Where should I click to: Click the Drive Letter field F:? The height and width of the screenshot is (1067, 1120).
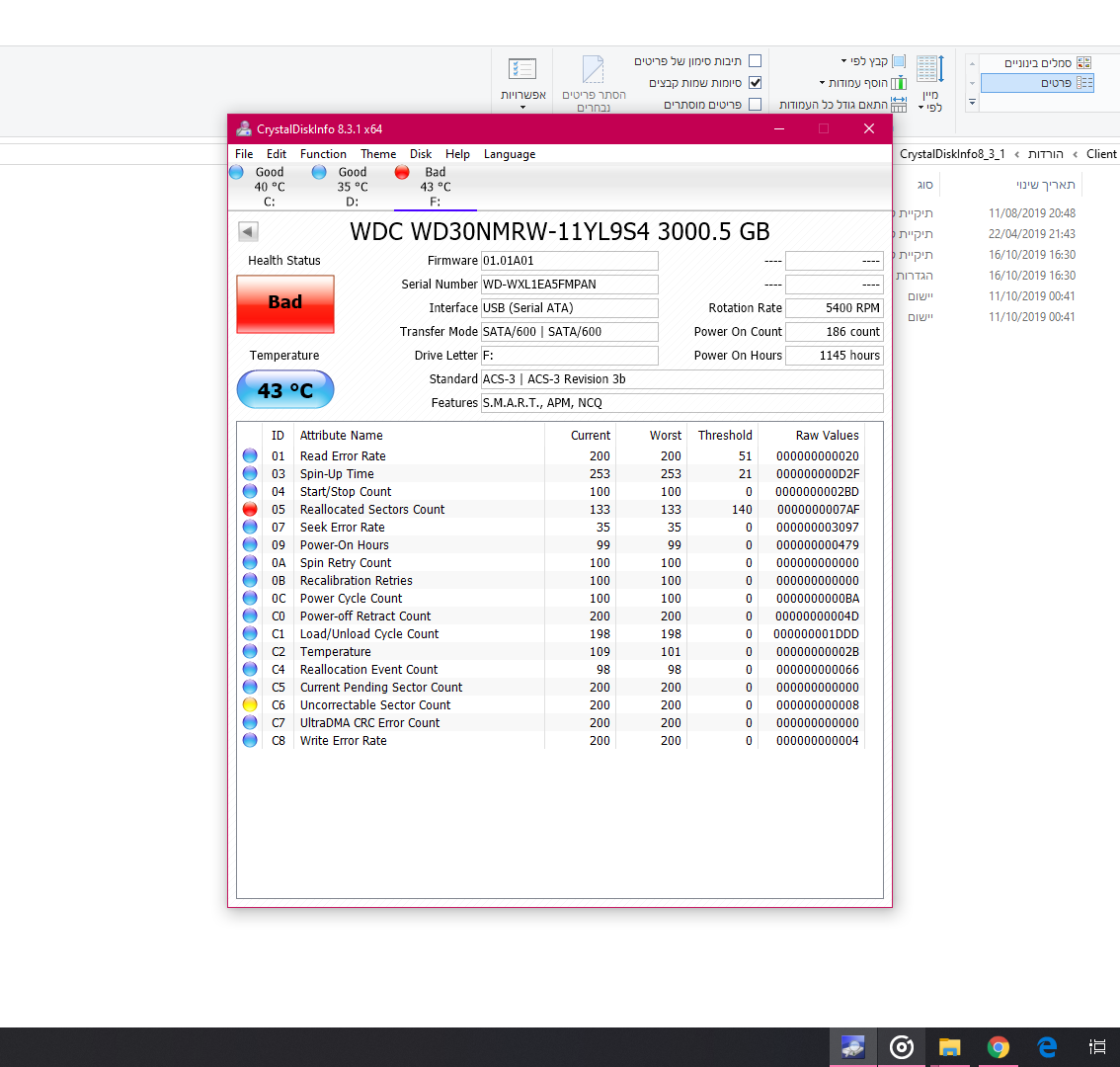(569, 356)
